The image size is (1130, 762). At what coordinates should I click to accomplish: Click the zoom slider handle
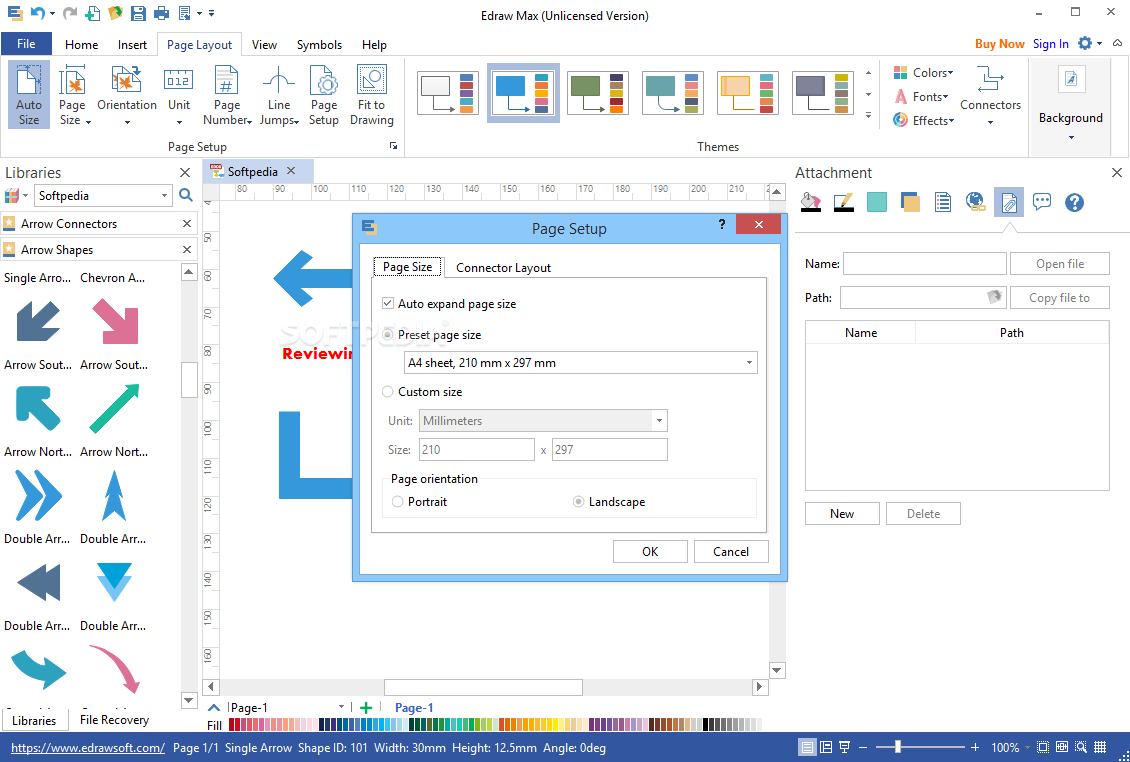pyautogui.click(x=897, y=747)
